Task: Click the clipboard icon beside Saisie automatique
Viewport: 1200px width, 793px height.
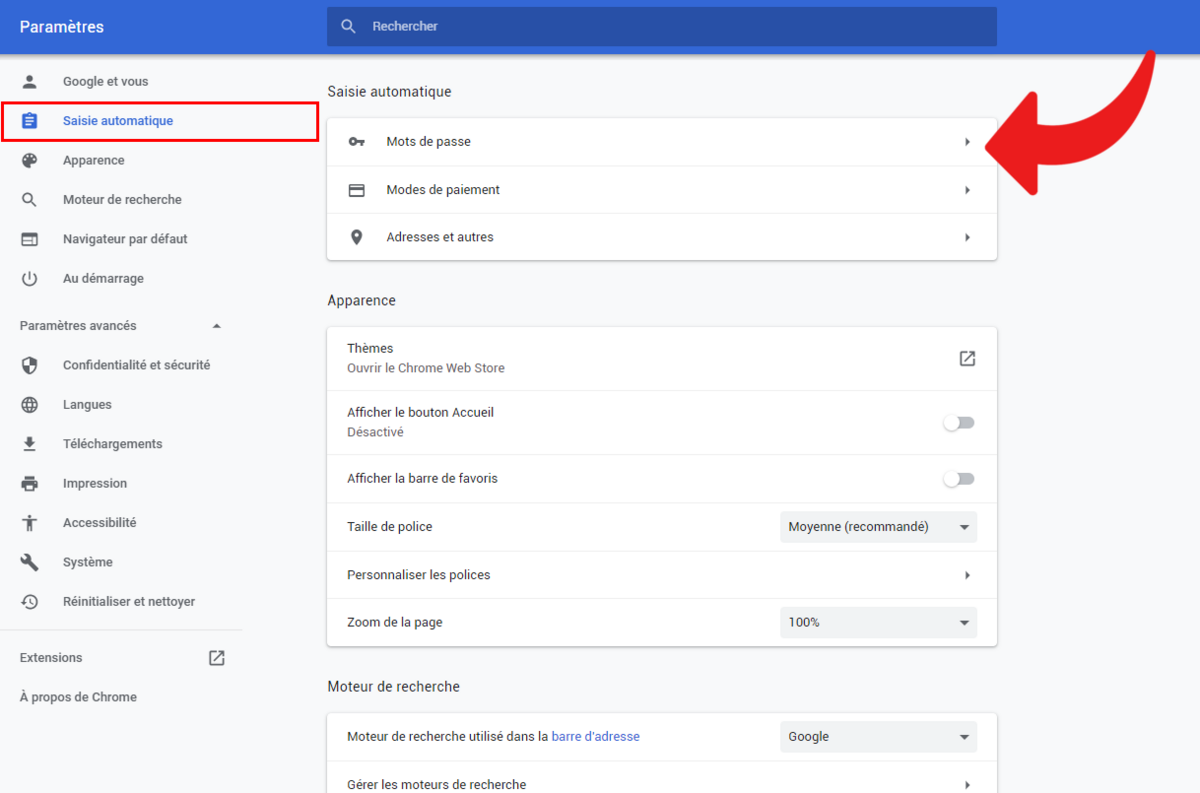Action: (30, 121)
